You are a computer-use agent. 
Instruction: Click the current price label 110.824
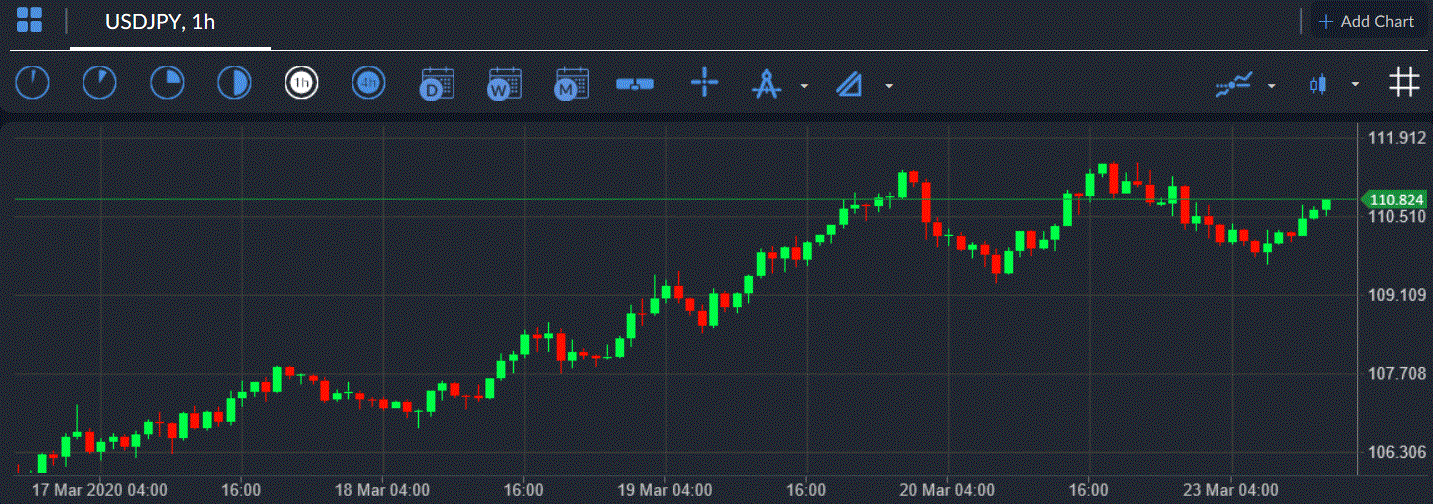(x=1393, y=200)
